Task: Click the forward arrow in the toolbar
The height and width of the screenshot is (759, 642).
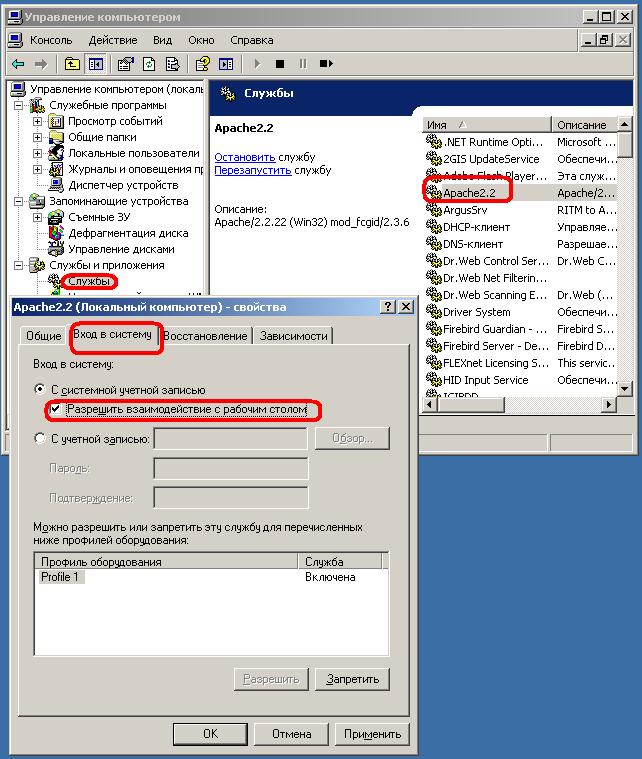Action: point(42,63)
